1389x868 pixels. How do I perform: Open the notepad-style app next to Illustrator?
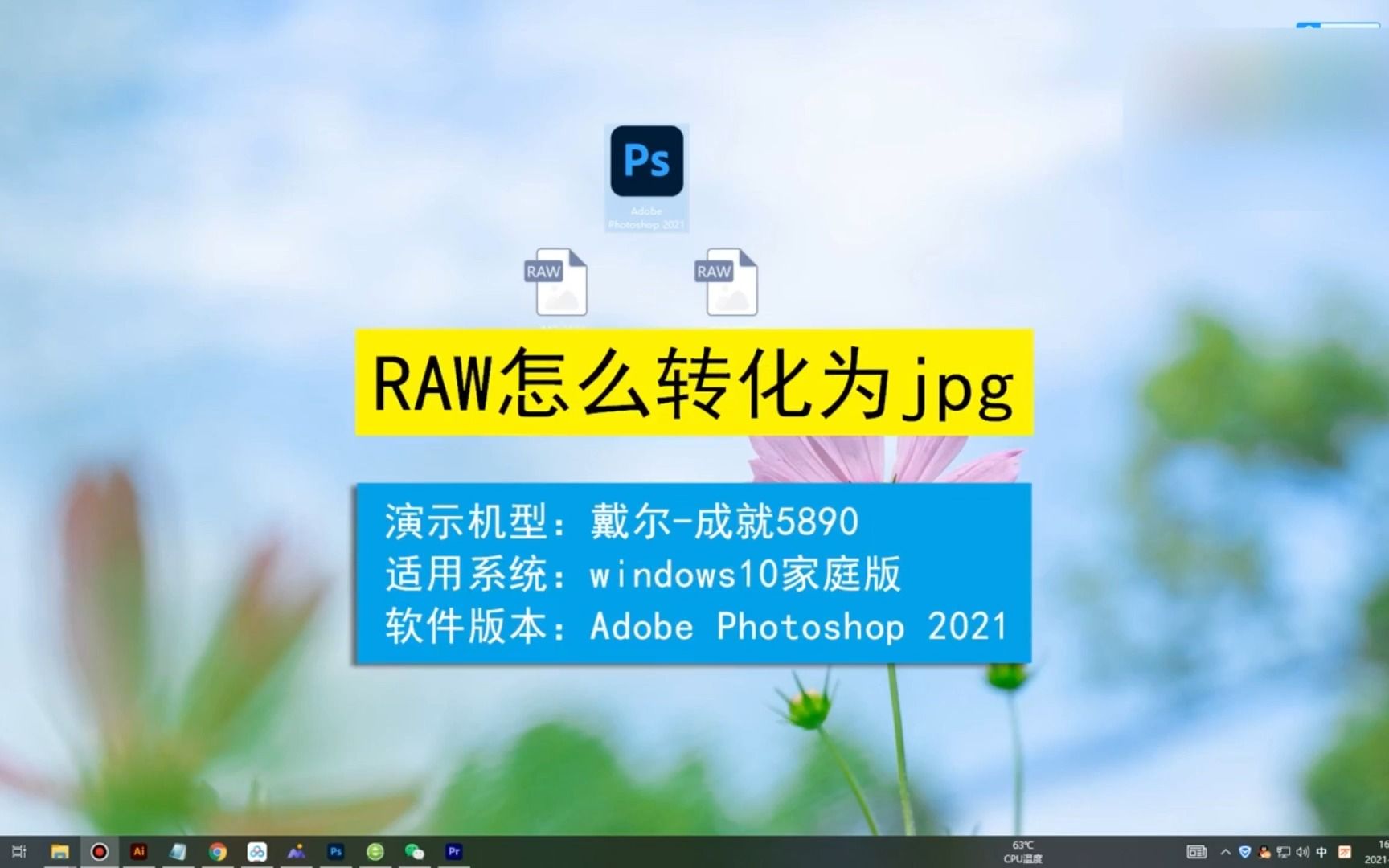[178, 852]
